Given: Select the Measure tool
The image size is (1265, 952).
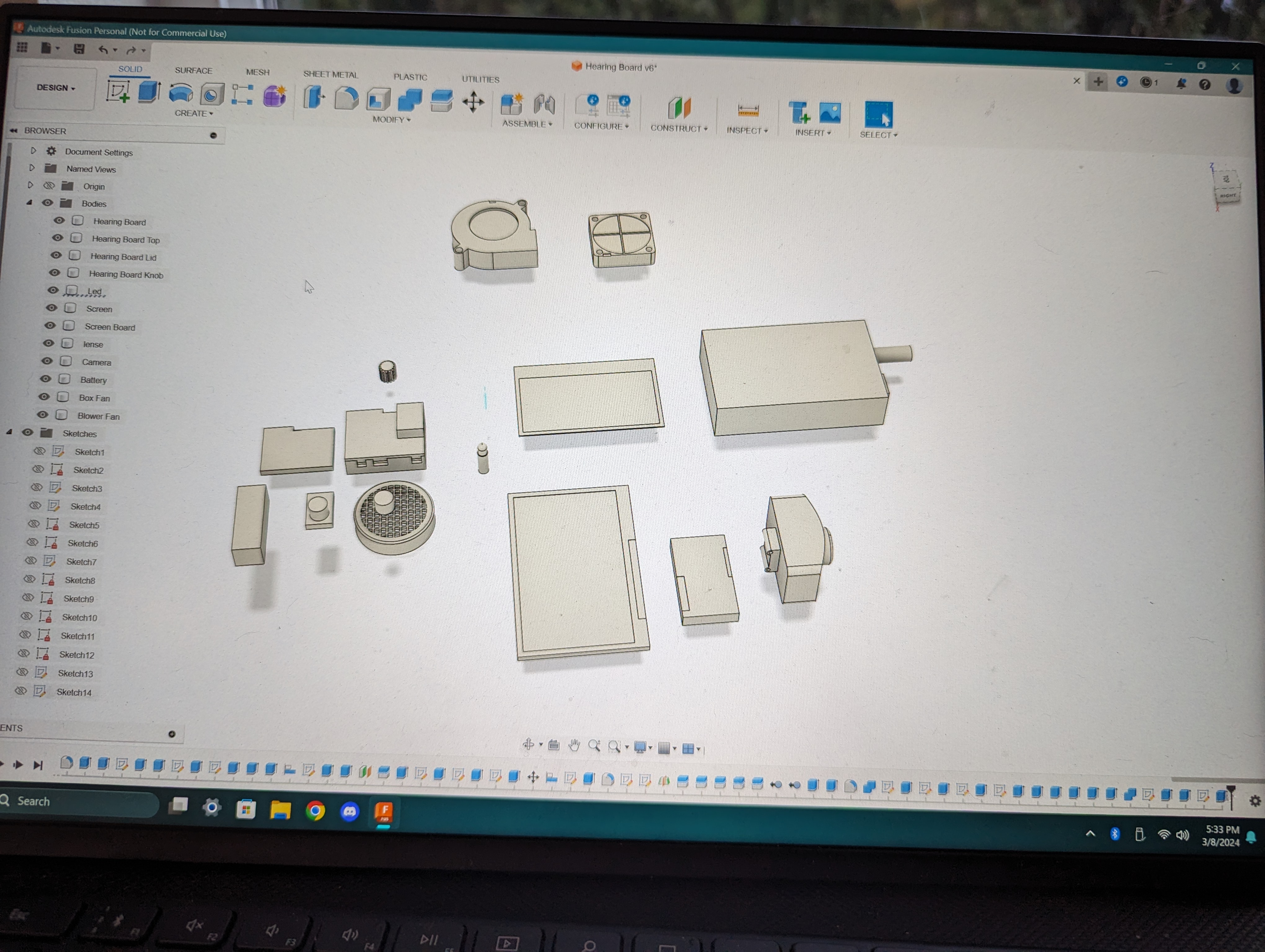Looking at the screenshot, I should point(748,110).
